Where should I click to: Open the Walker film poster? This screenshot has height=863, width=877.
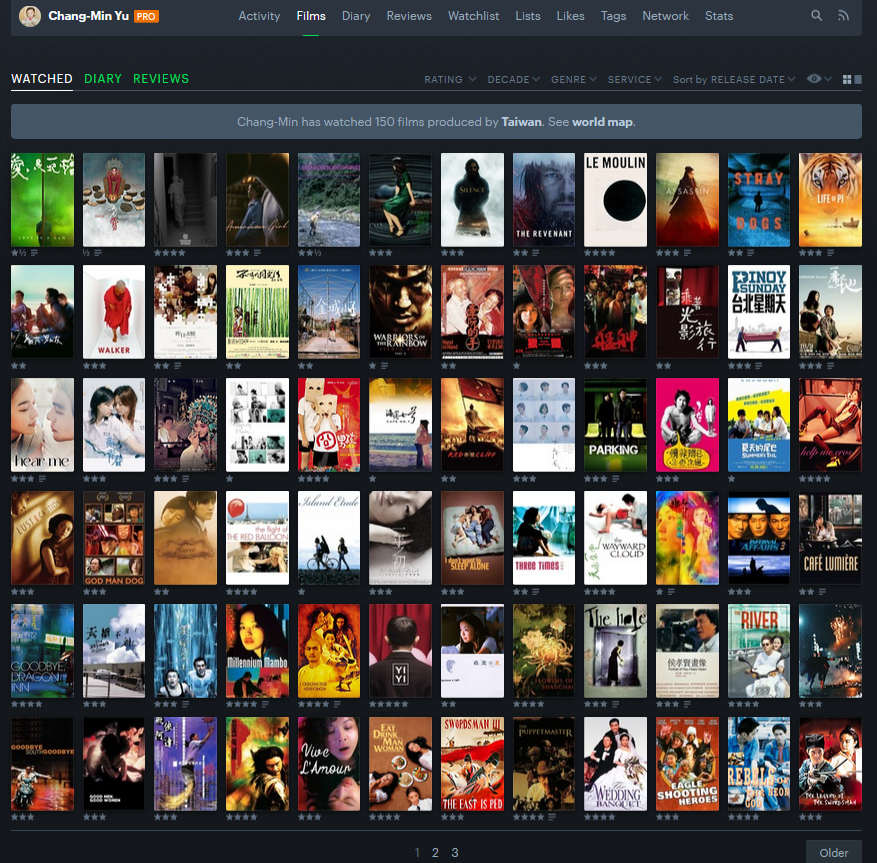(114, 312)
